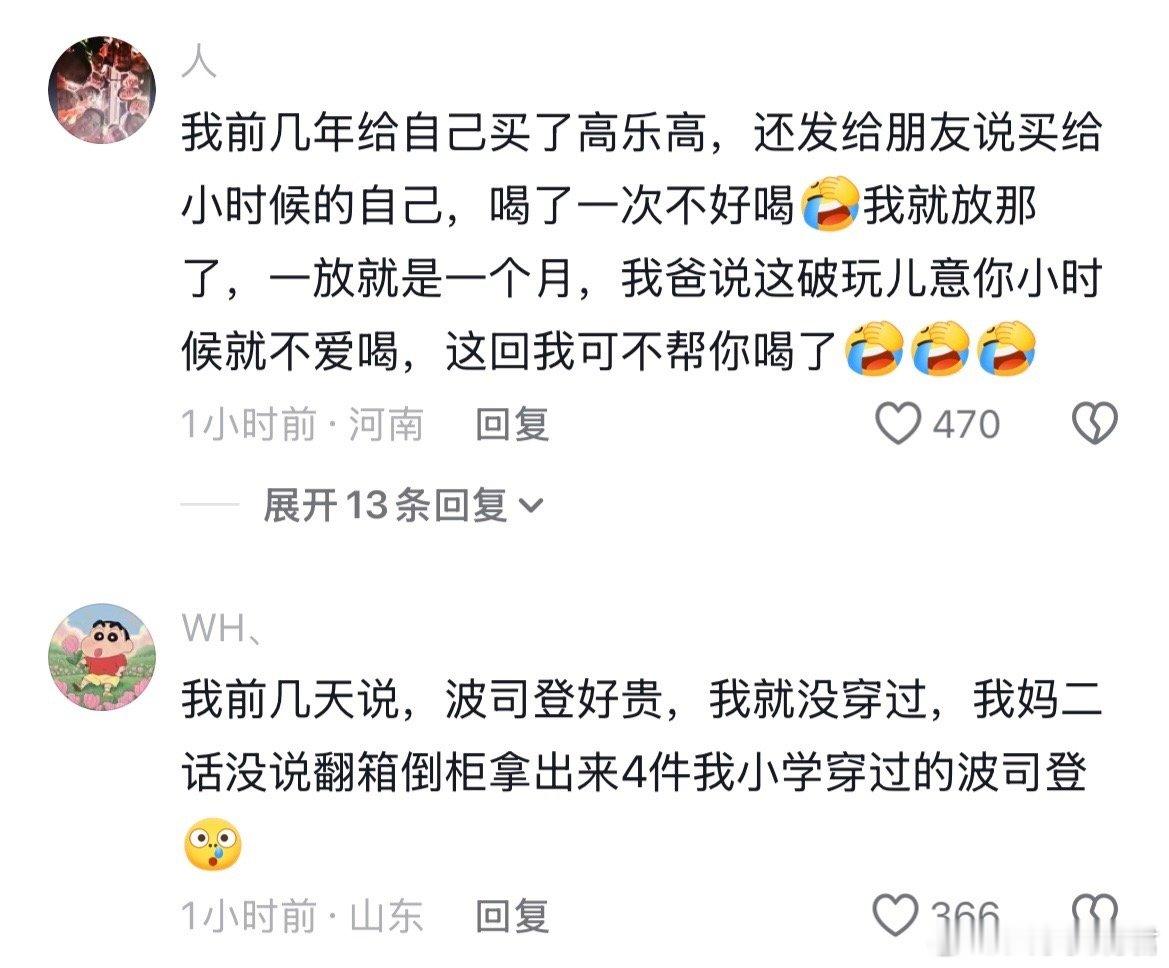Image resolution: width=1169 pixels, height=968 pixels.
Task: Tap the middle laughing emoji after 喝了
Action: tap(940, 349)
